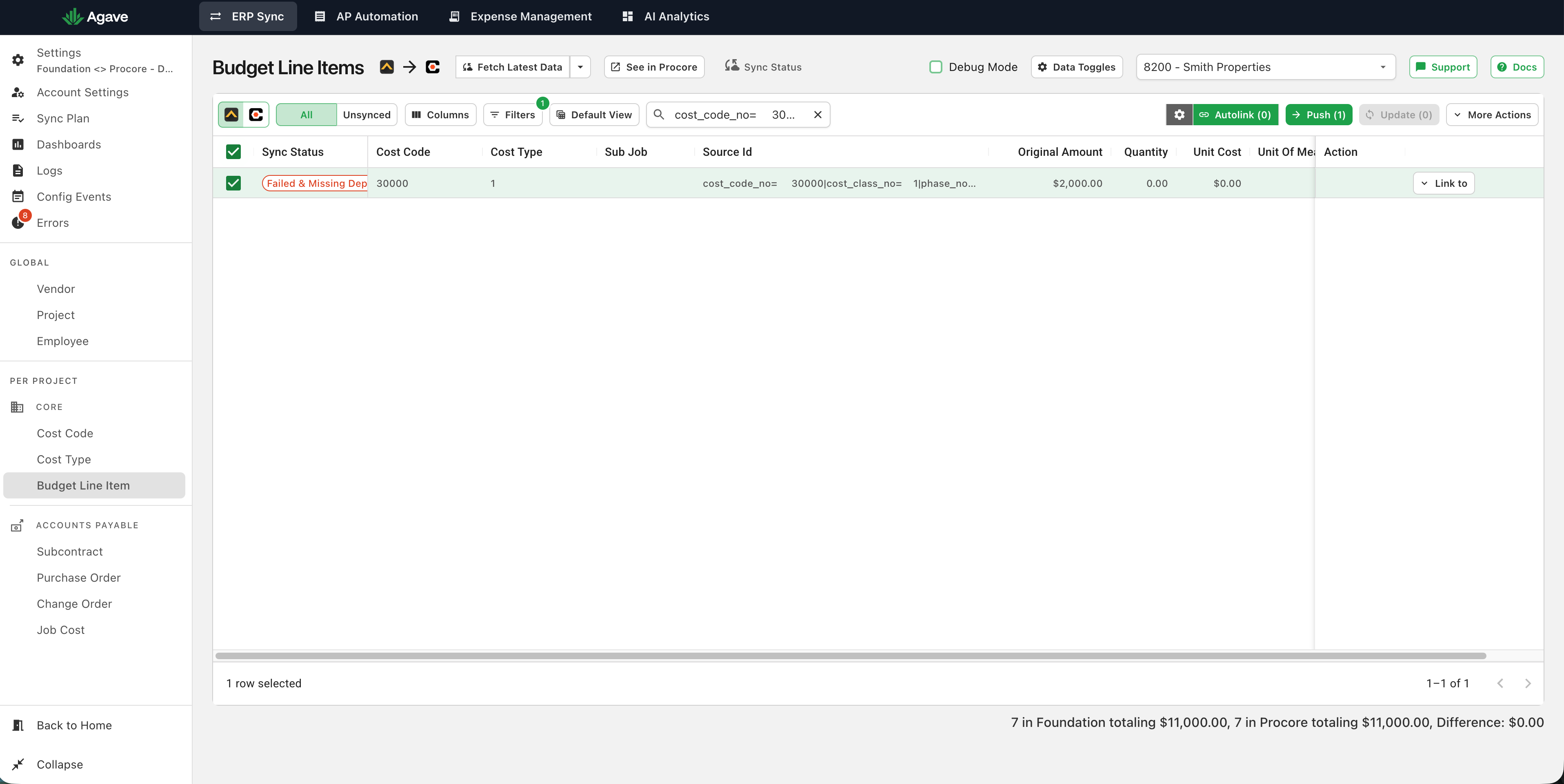Click the horizontal table scrollbar
Image resolution: width=1564 pixels, height=784 pixels.
[851, 656]
